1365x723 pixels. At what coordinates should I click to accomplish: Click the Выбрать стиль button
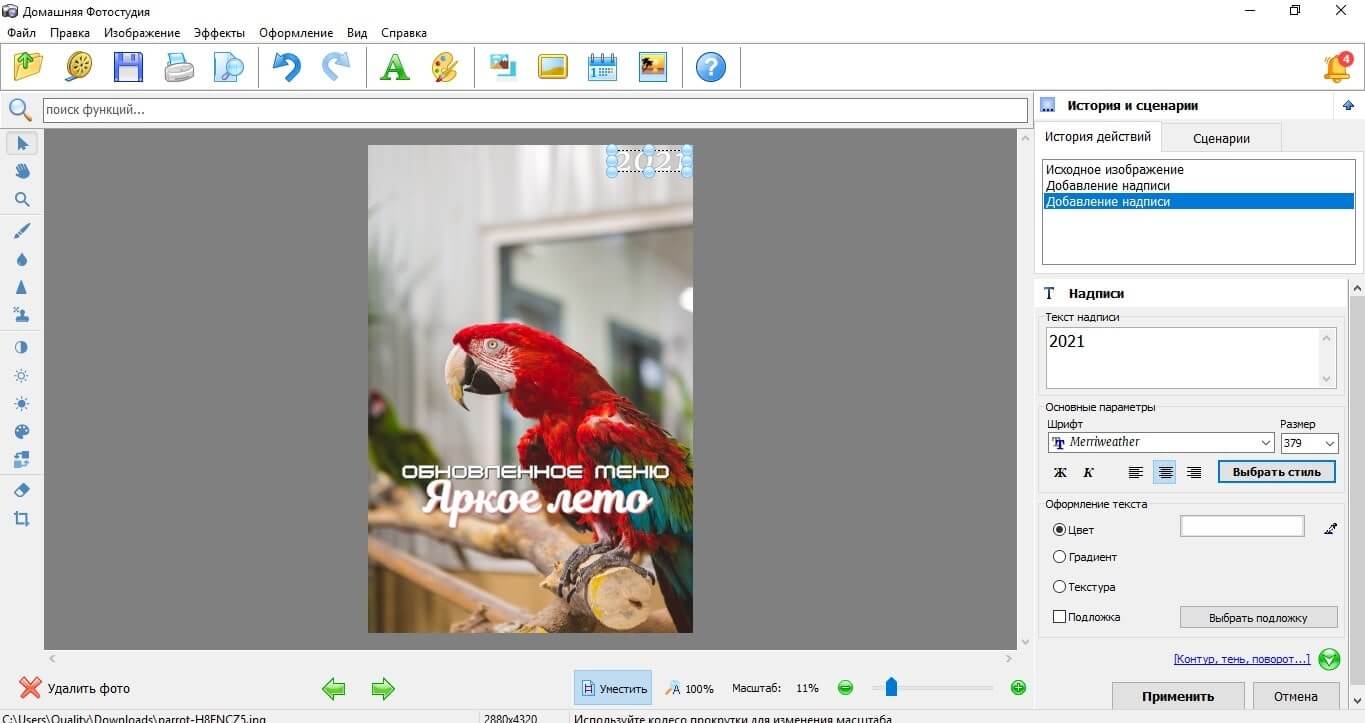tap(1276, 472)
